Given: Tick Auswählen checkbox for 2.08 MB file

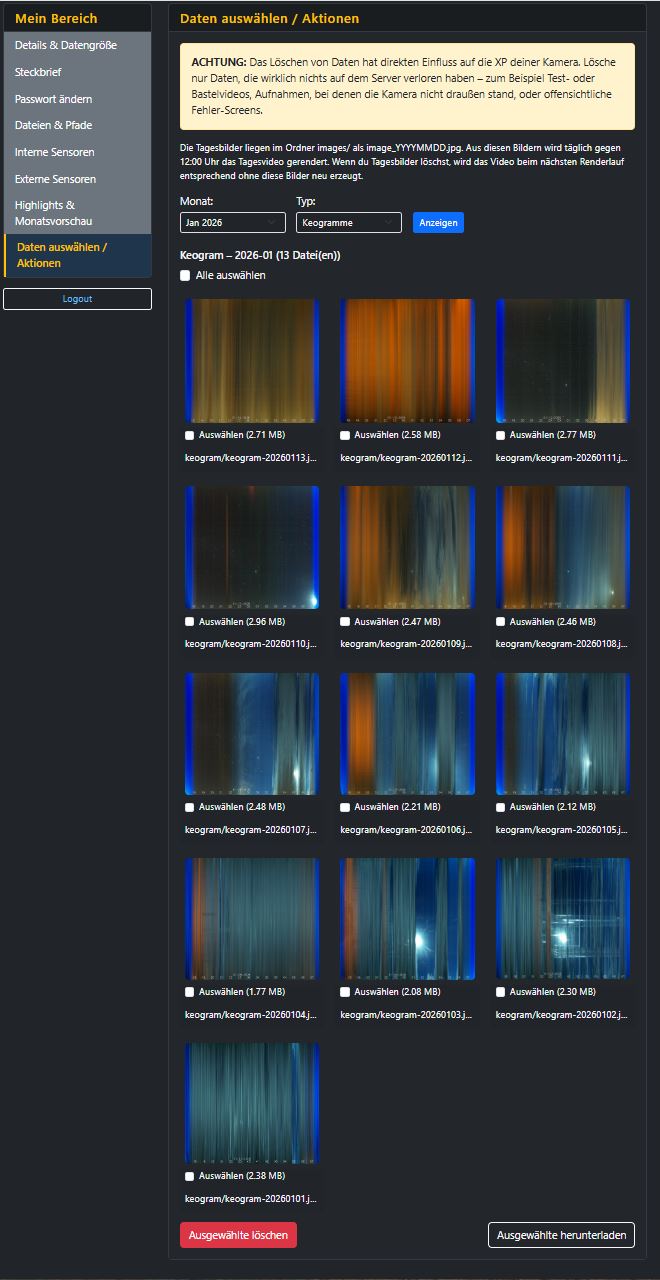Looking at the screenshot, I should coord(345,992).
